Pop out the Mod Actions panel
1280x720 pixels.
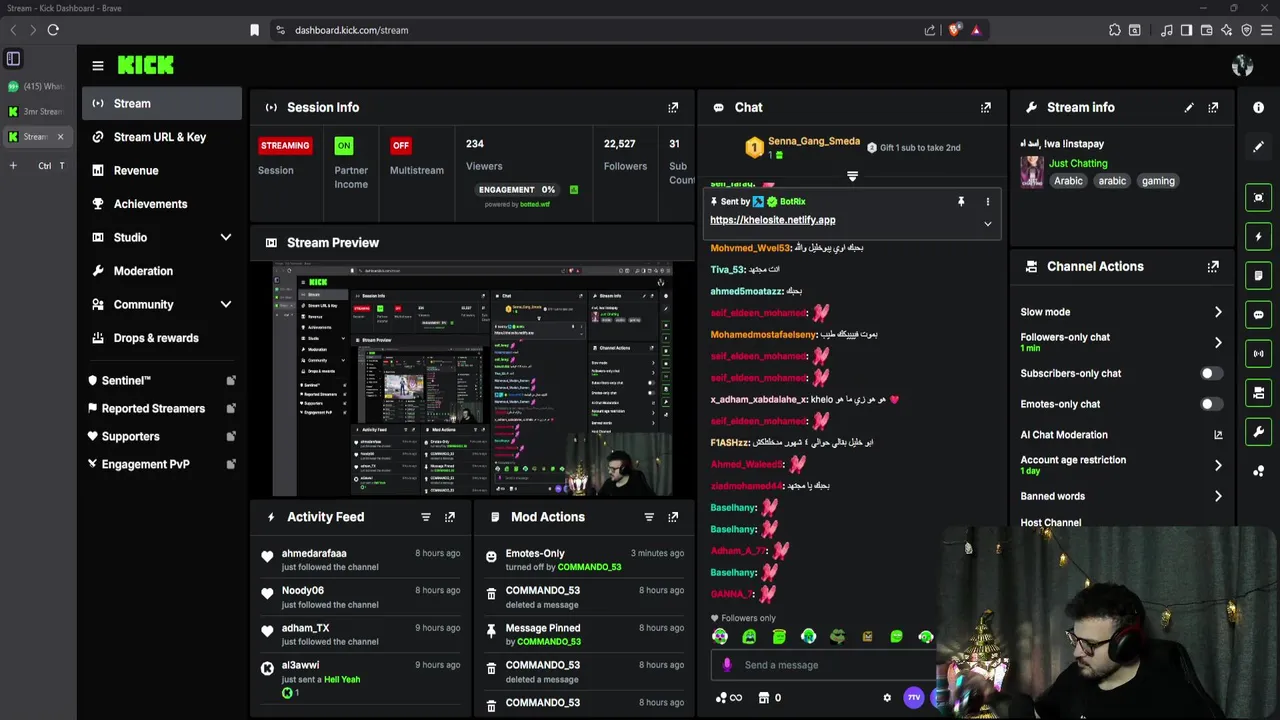673,517
